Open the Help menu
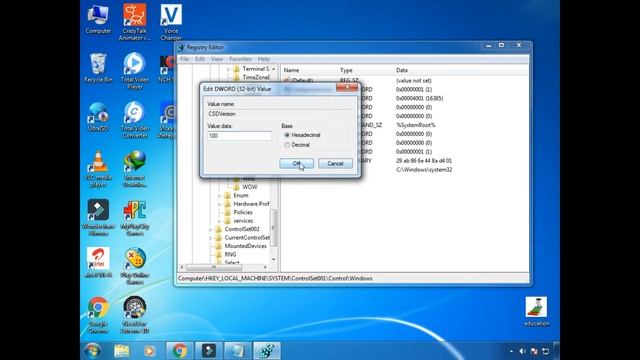The image size is (640, 360). (264, 59)
